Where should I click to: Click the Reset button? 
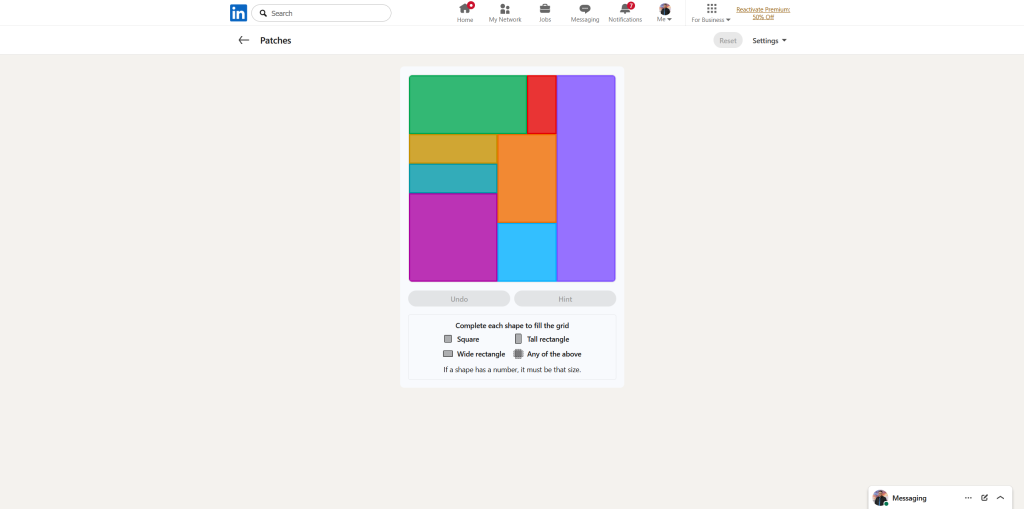click(x=728, y=41)
